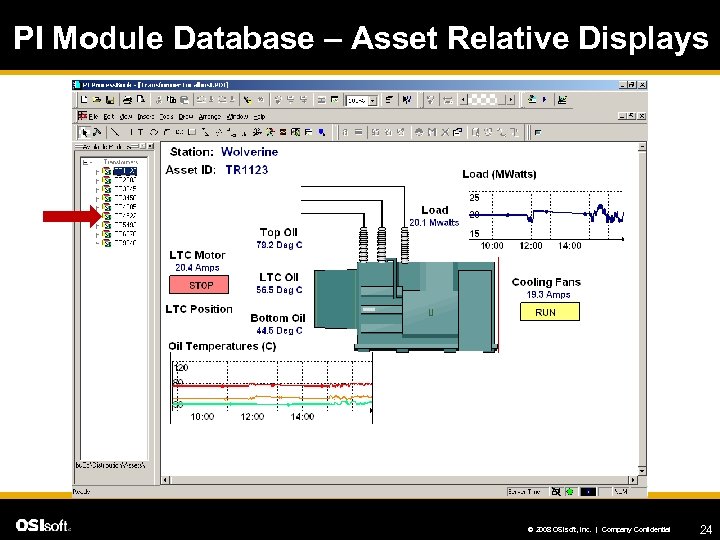Click the vertical scrollbar down arrow
The image size is (720, 540).
[x=642, y=471]
